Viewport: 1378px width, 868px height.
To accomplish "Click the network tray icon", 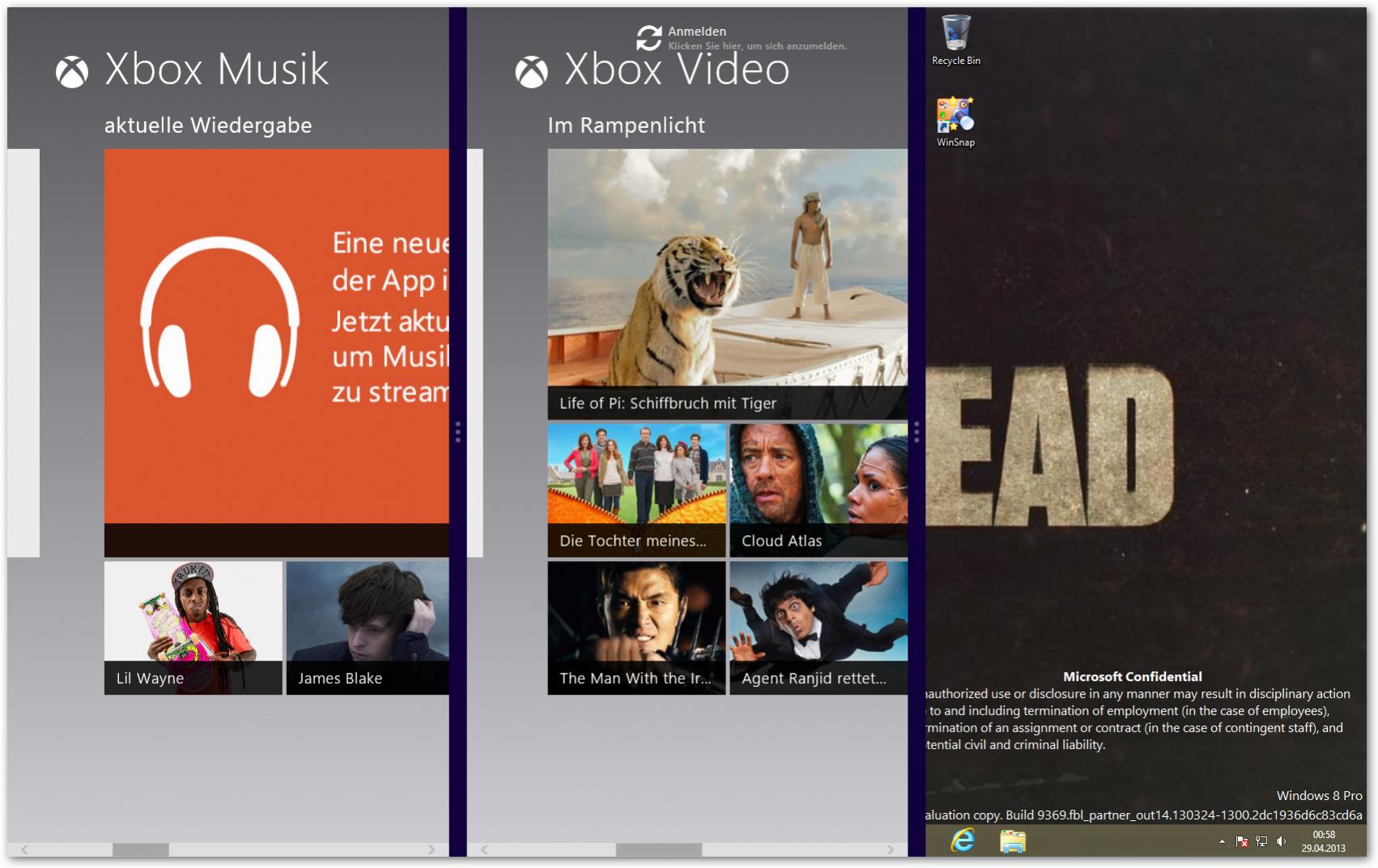I will (x=1261, y=842).
